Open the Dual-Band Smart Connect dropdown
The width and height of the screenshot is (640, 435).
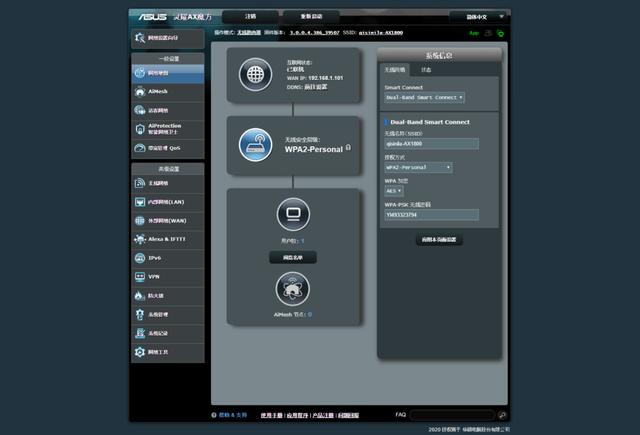[424, 98]
